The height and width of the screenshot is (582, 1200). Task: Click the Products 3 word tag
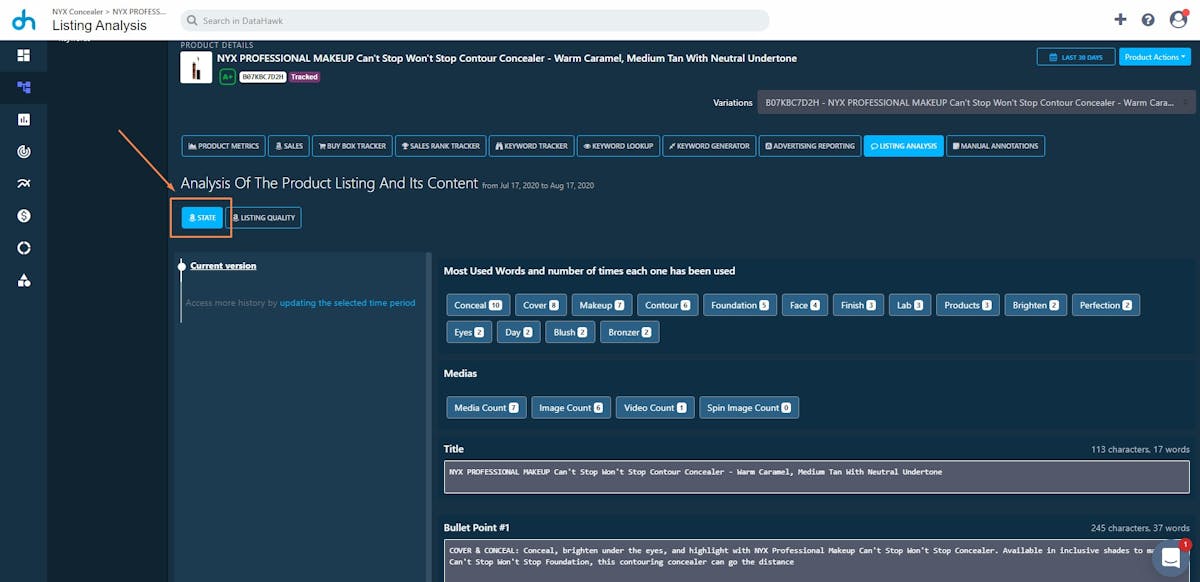[x=968, y=305]
